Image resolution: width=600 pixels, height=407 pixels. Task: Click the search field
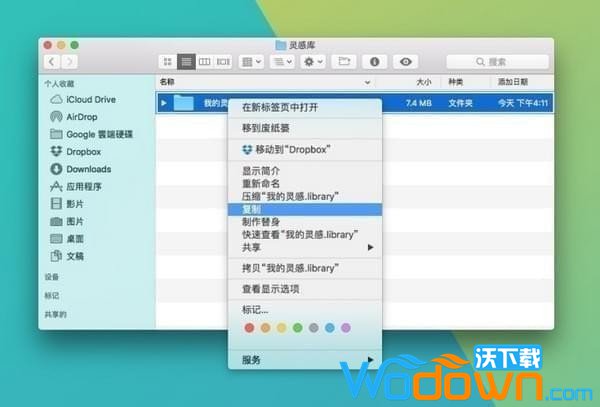tap(497, 62)
